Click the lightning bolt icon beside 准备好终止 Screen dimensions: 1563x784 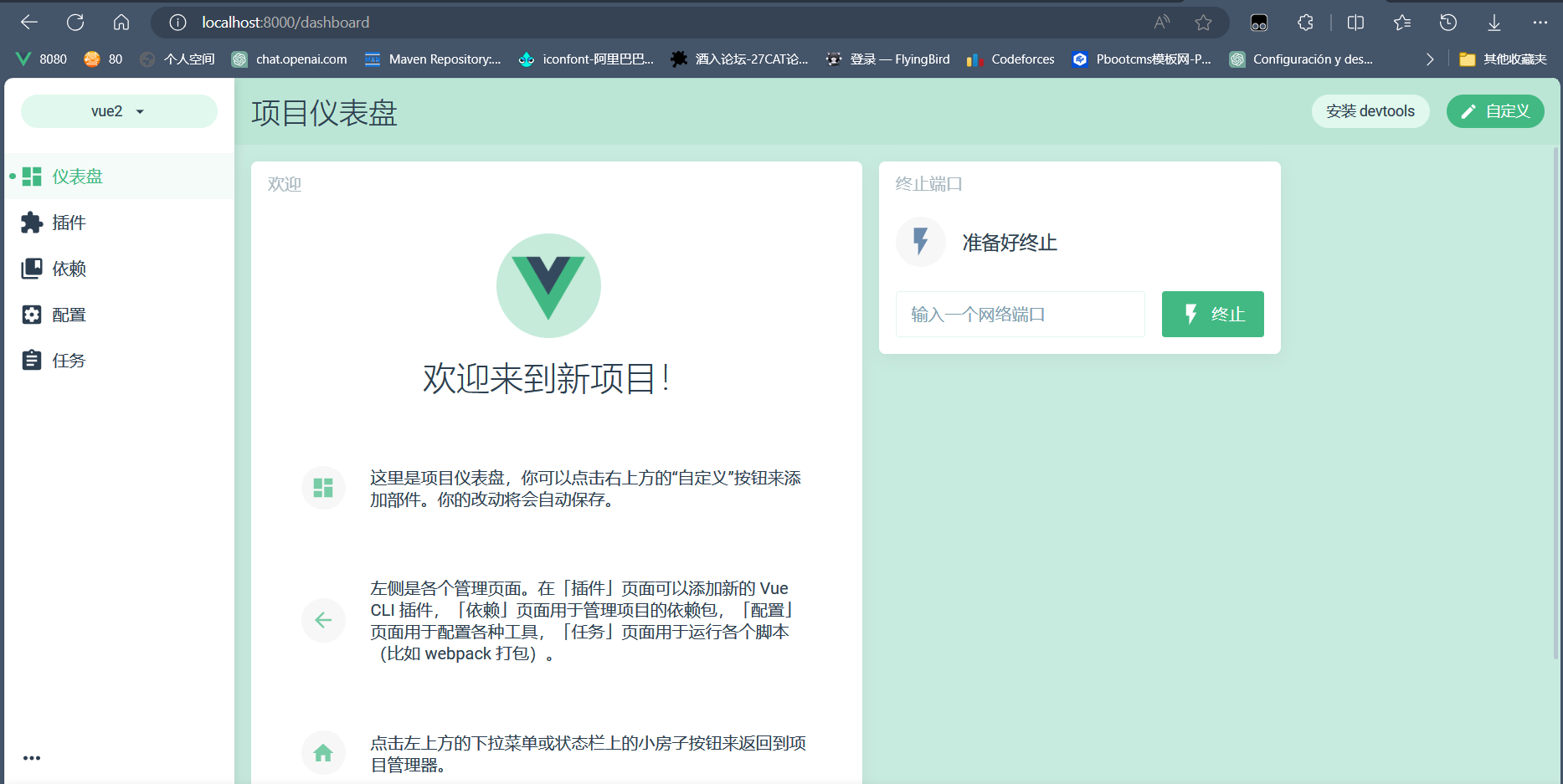tap(921, 242)
